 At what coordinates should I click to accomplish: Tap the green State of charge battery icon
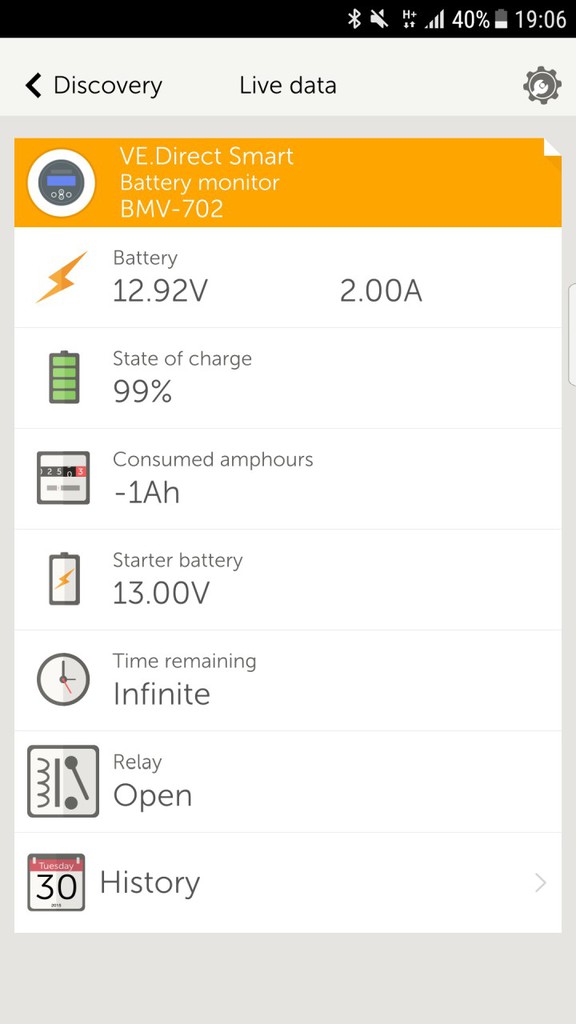click(64, 377)
